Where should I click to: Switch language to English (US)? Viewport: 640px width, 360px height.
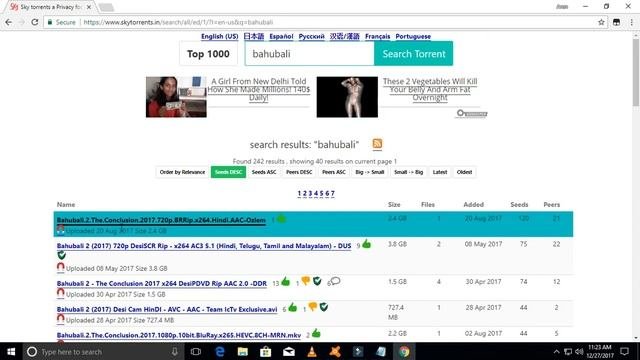point(219,36)
